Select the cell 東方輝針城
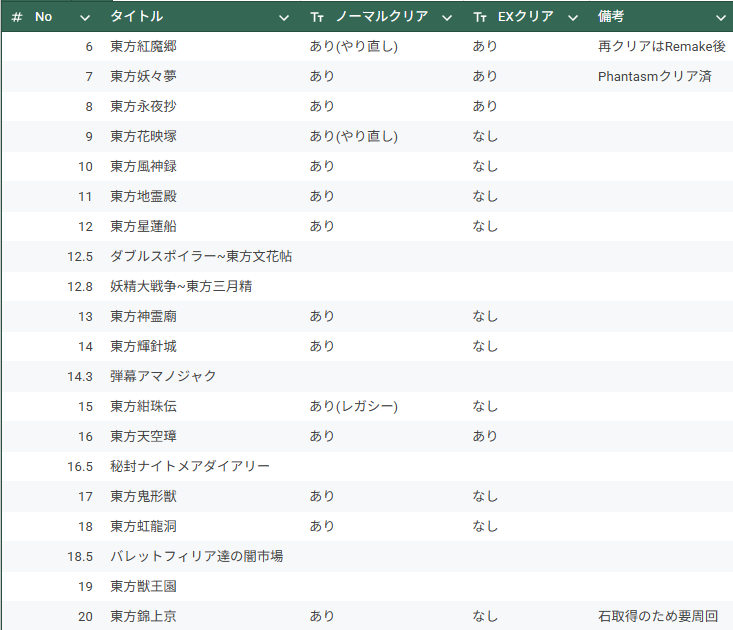 pos(144,346)
